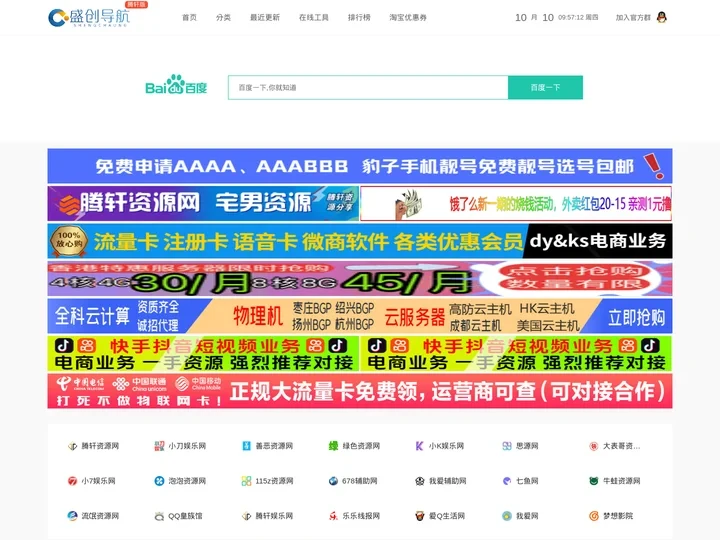720x540 pixels.
Task: Open the left 快手抖音短视频业务 banner
Action: point(203,354)
